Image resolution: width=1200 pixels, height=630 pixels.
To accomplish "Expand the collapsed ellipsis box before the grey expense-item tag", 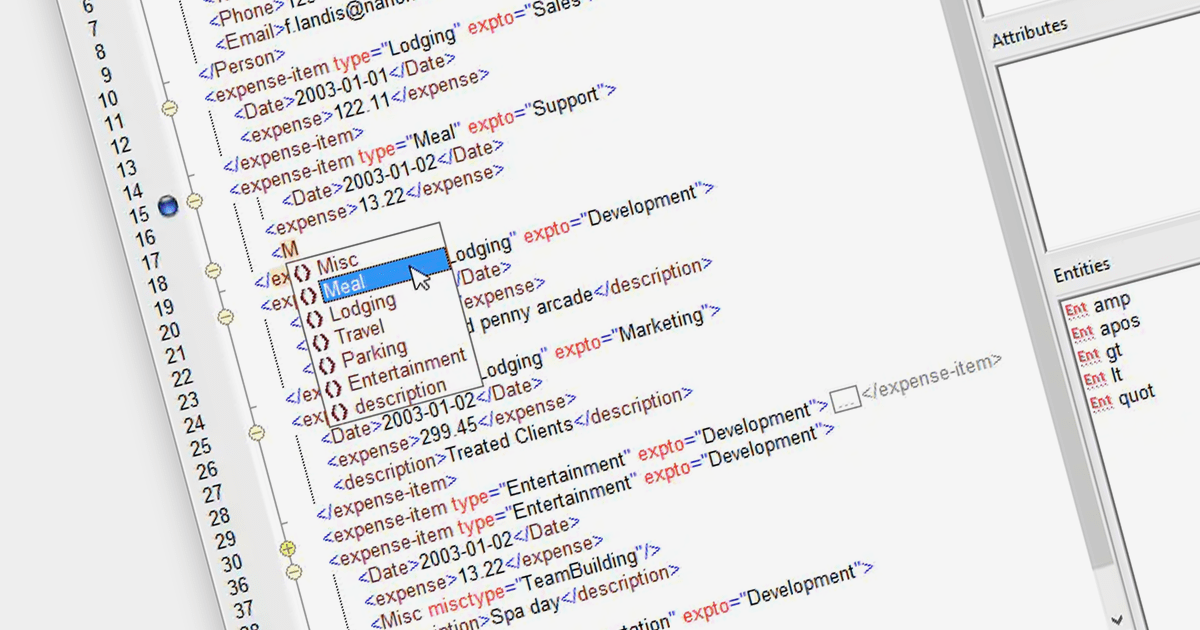I will pyautogui.click(x=845, y=399).
